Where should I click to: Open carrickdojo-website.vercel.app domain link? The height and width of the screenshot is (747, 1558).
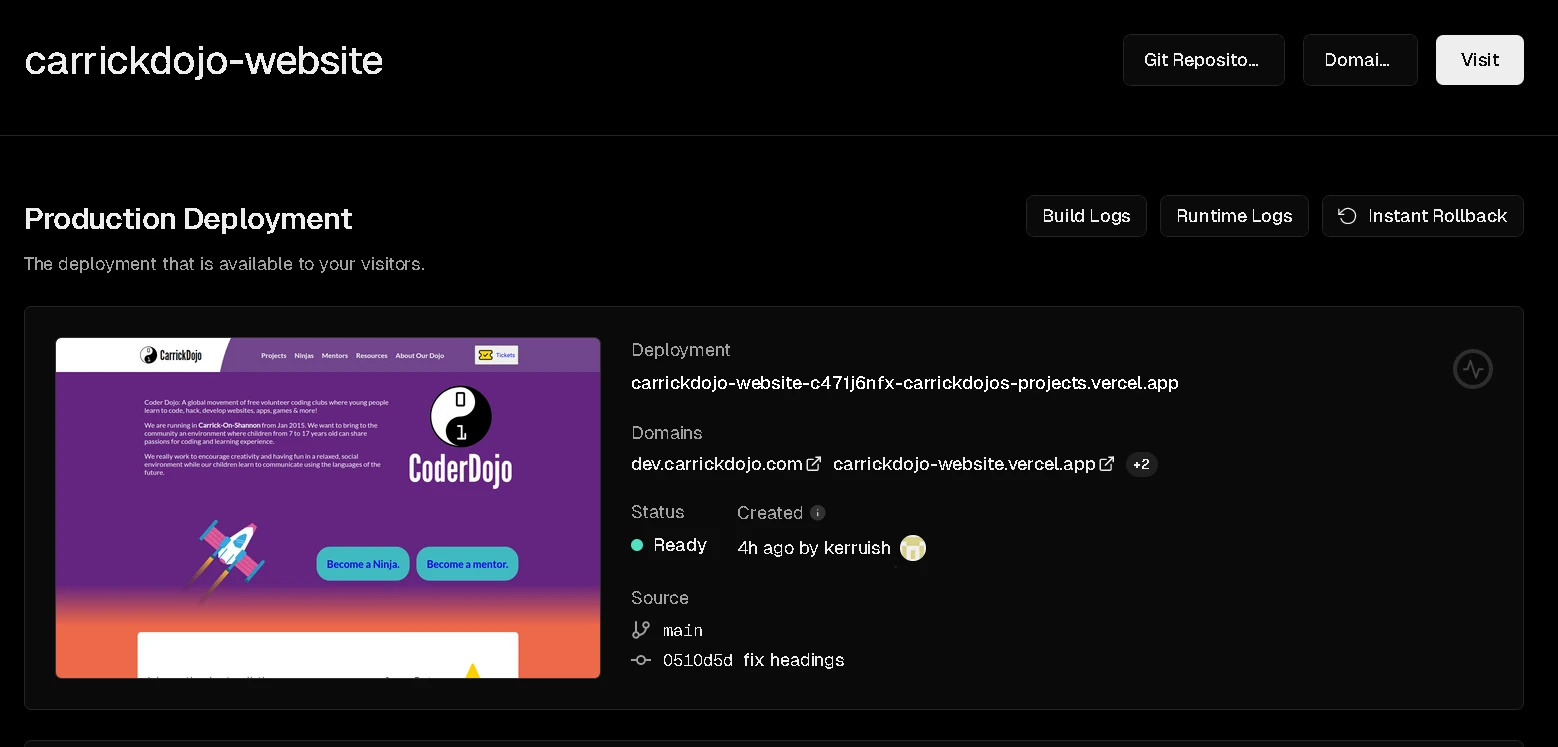(x=964, y=464)
